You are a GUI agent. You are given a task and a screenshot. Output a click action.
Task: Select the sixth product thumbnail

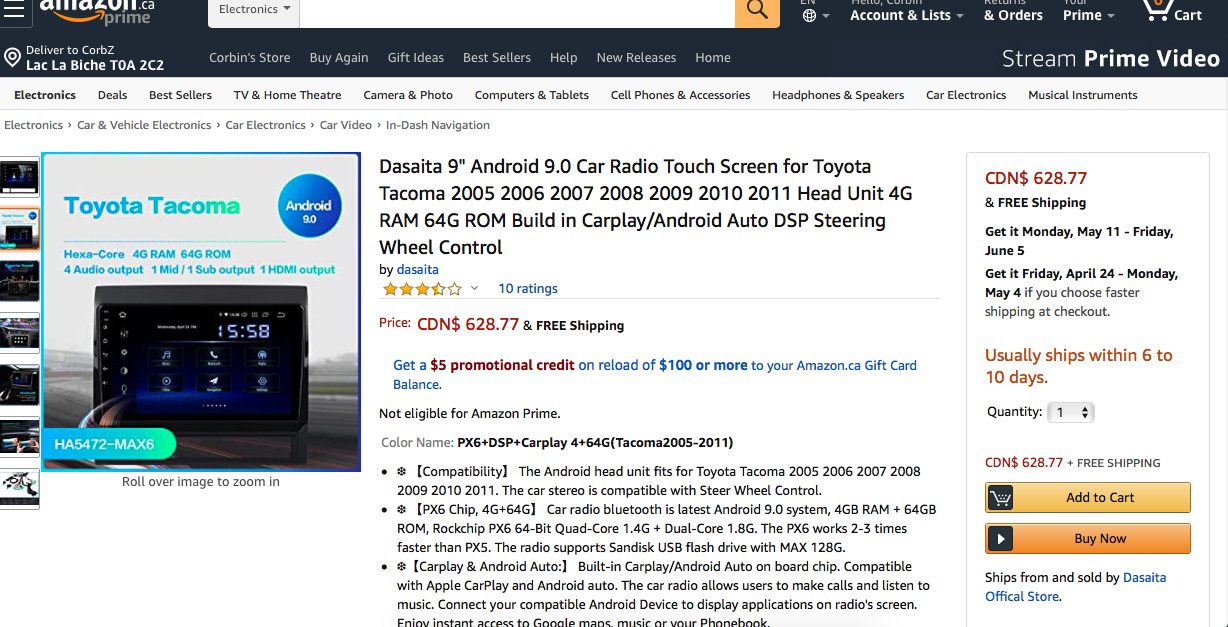click(19, 437)
